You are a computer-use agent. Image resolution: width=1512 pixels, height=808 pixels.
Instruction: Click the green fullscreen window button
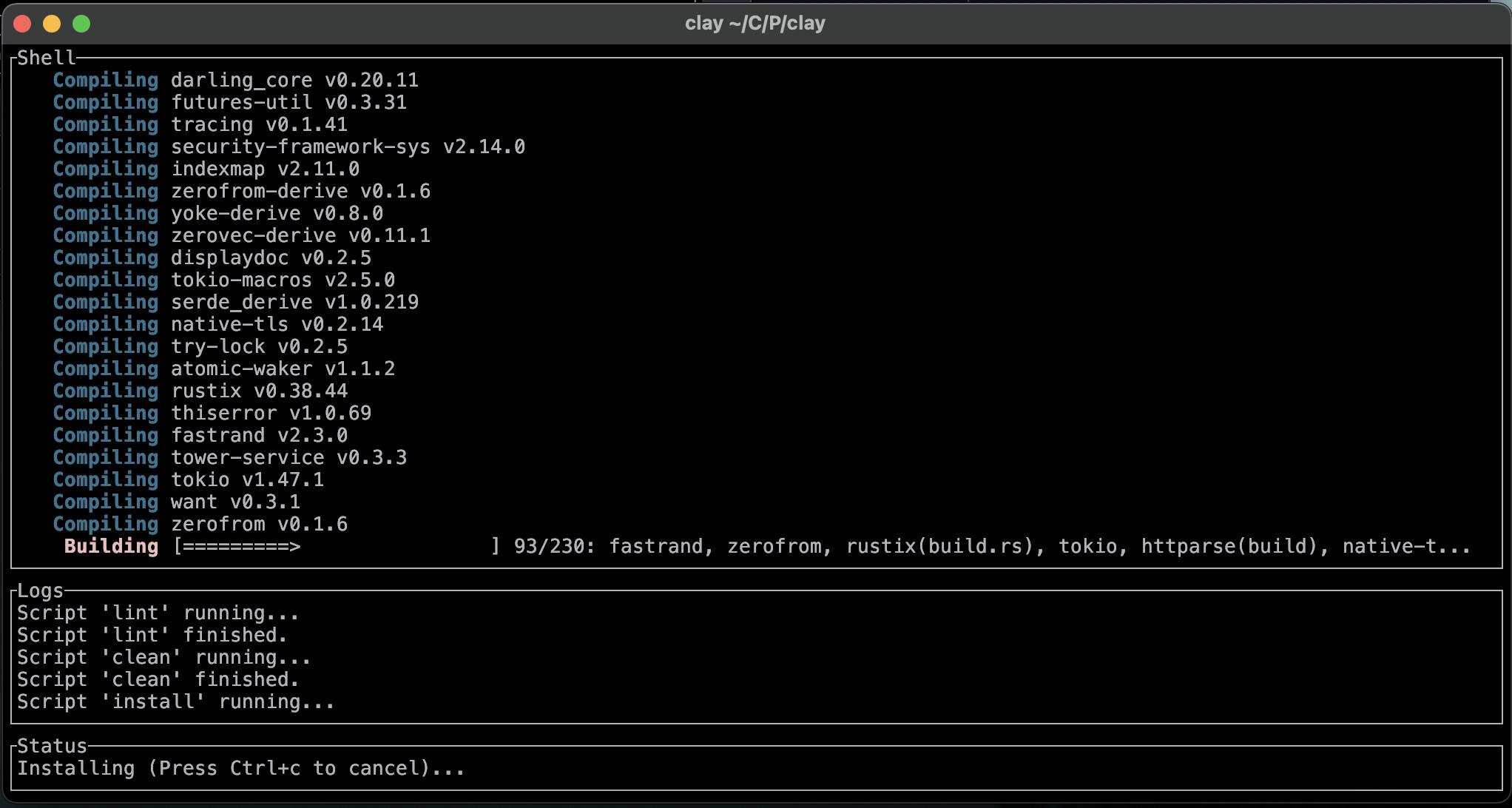click(81, 24)
